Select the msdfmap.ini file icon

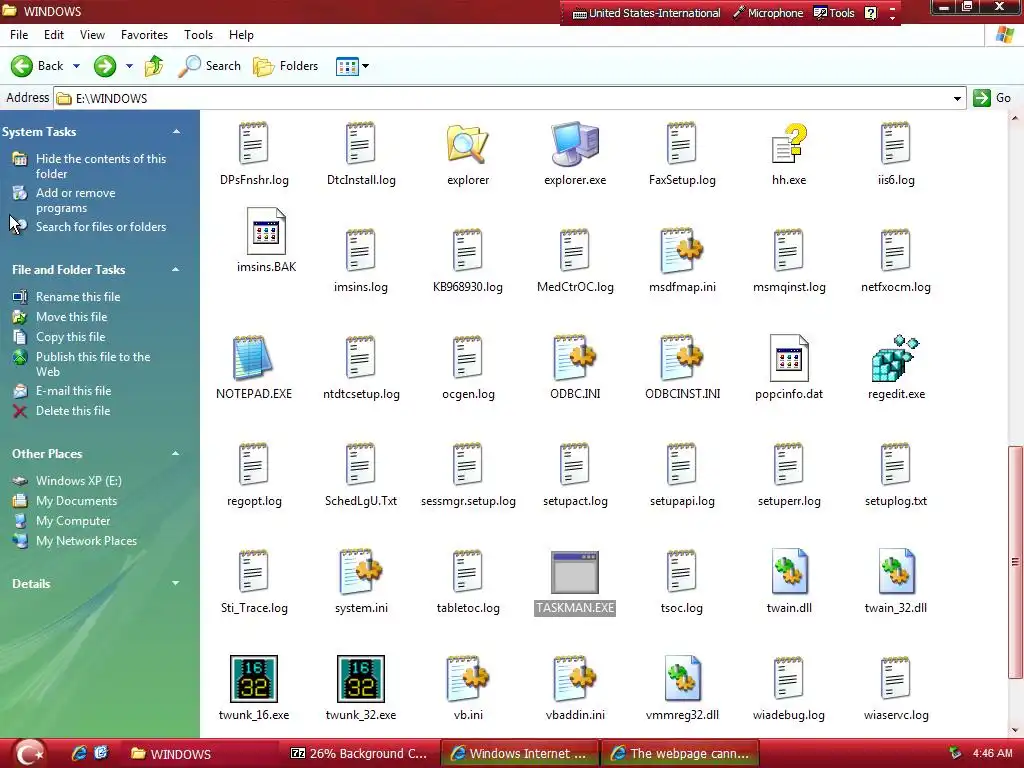[x=682, y=251]
